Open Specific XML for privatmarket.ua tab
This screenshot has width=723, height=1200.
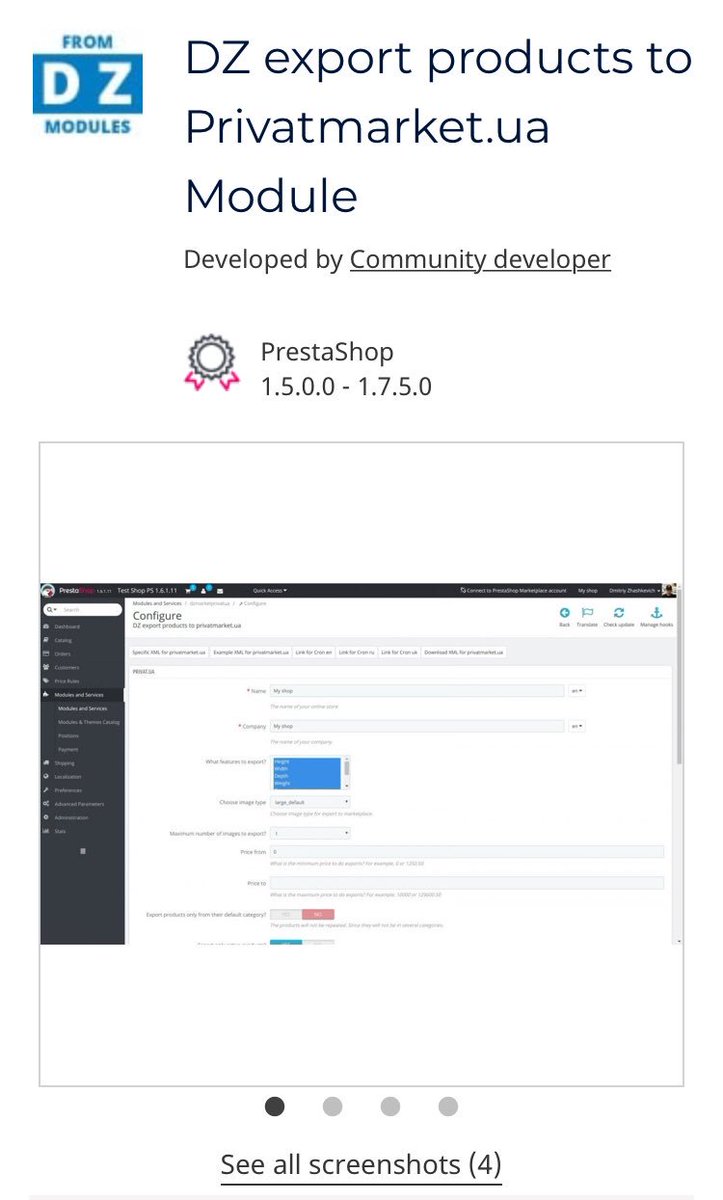coord(169,652)
